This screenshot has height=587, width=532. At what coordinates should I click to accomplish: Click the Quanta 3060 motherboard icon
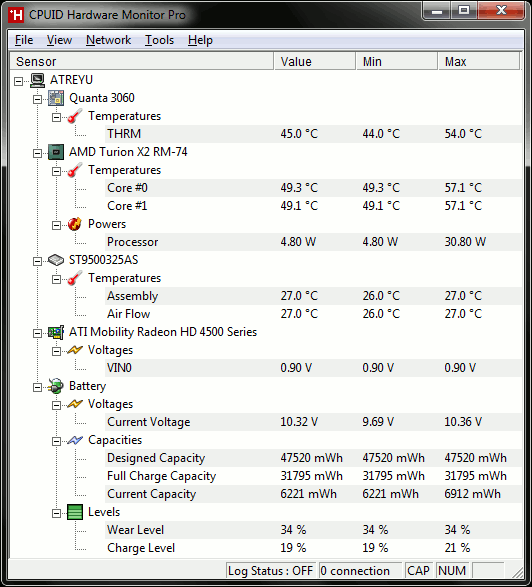click(56, 98)
